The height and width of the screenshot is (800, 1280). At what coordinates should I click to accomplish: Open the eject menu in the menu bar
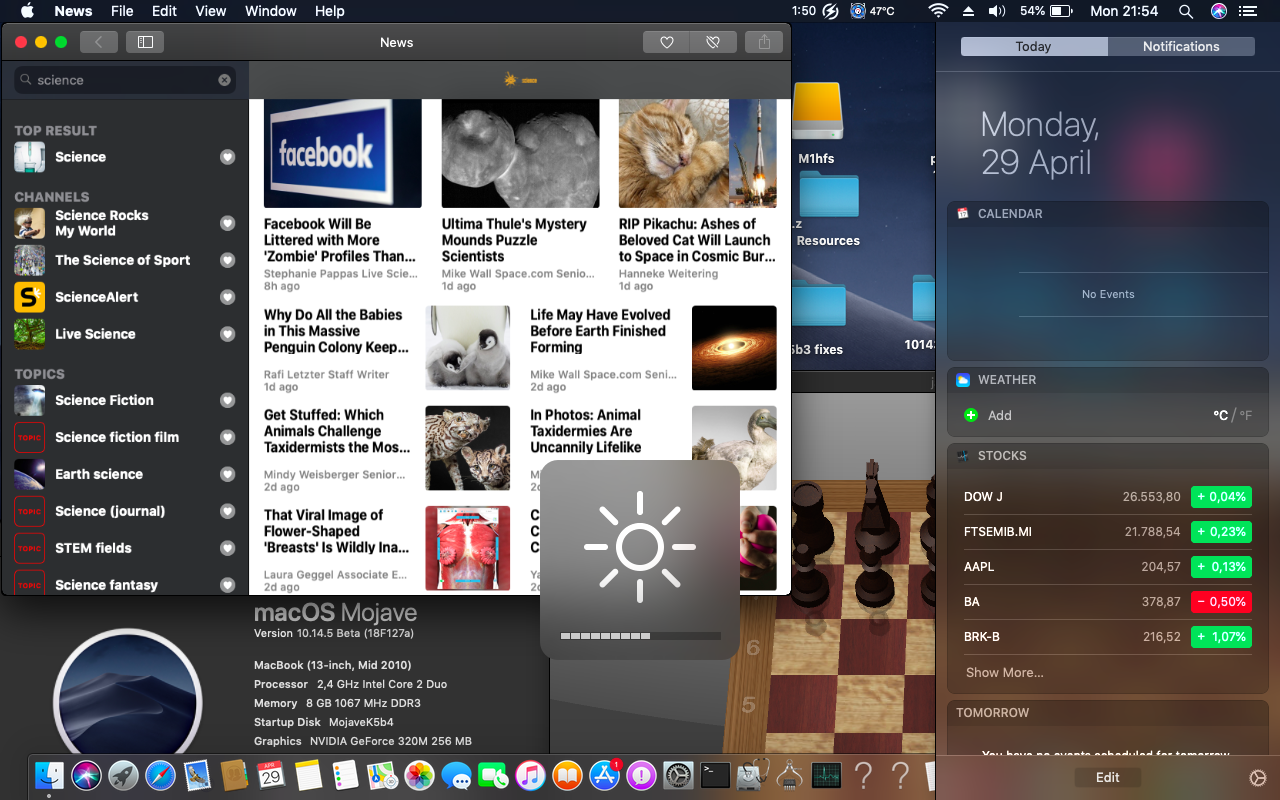click(x=967, y=11)
